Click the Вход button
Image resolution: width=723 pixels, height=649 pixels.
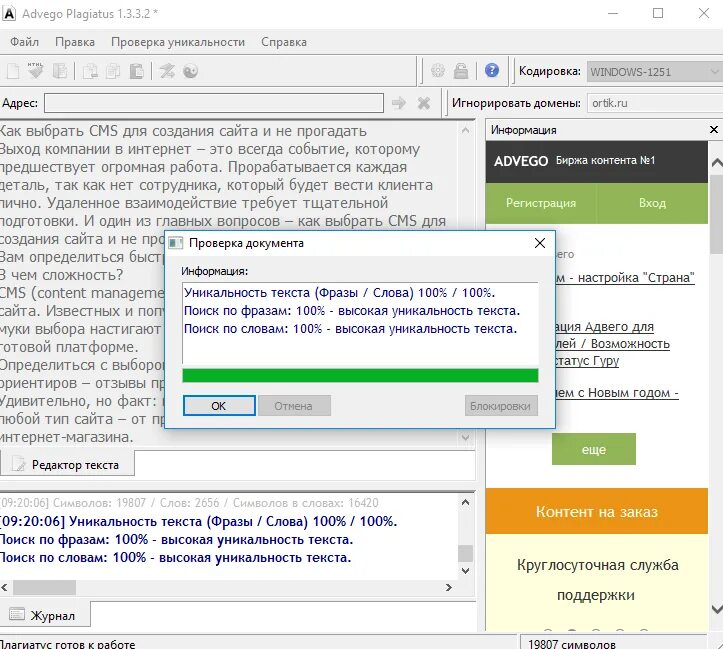pyautogui.click(x=652, y=203)
